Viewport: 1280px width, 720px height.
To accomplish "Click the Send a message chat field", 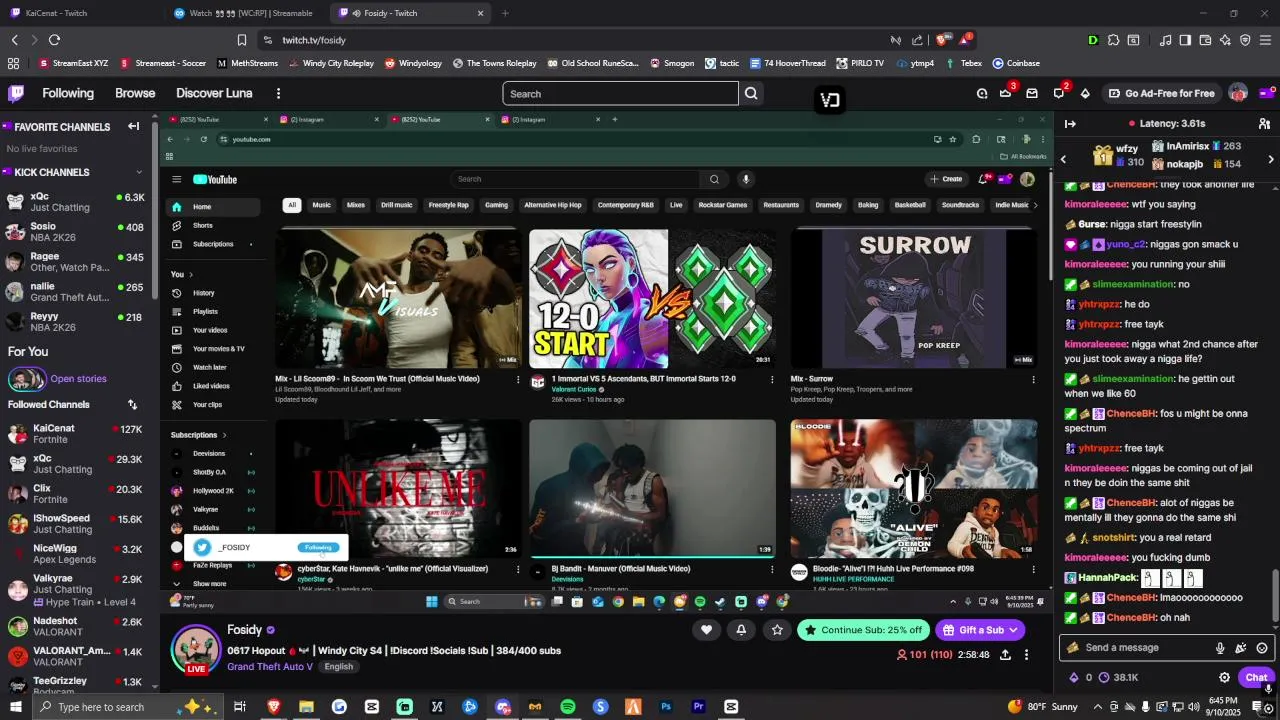I will (1166, 648).
